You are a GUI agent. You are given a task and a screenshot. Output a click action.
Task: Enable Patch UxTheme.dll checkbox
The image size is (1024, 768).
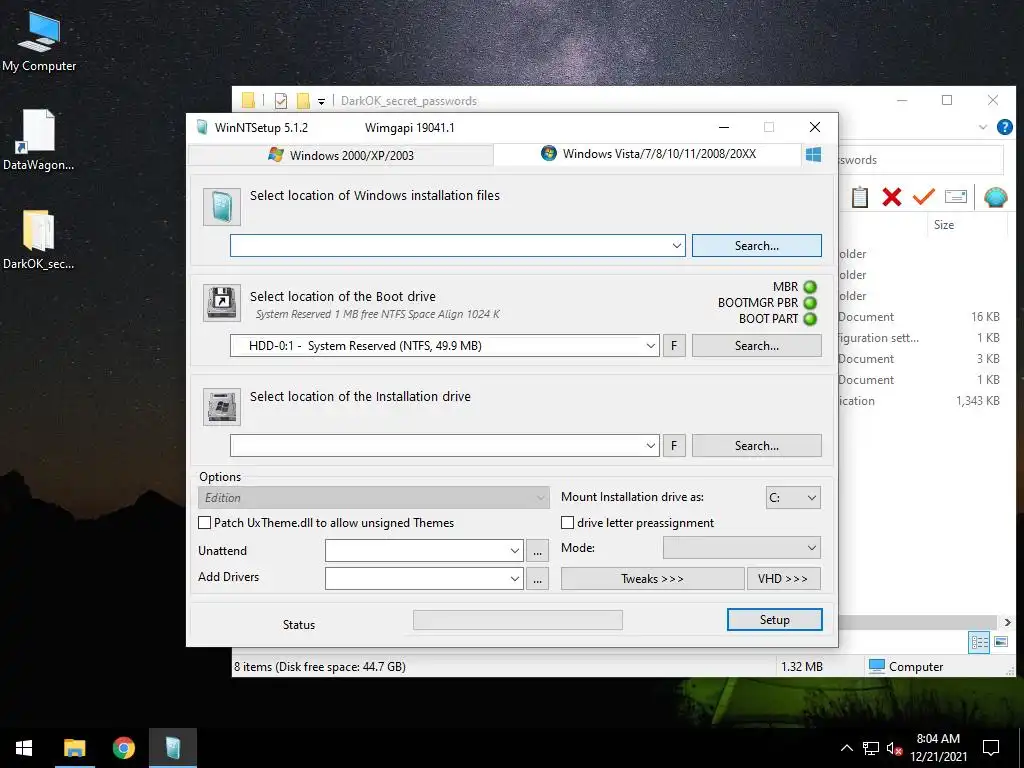[x=204, y=523]
